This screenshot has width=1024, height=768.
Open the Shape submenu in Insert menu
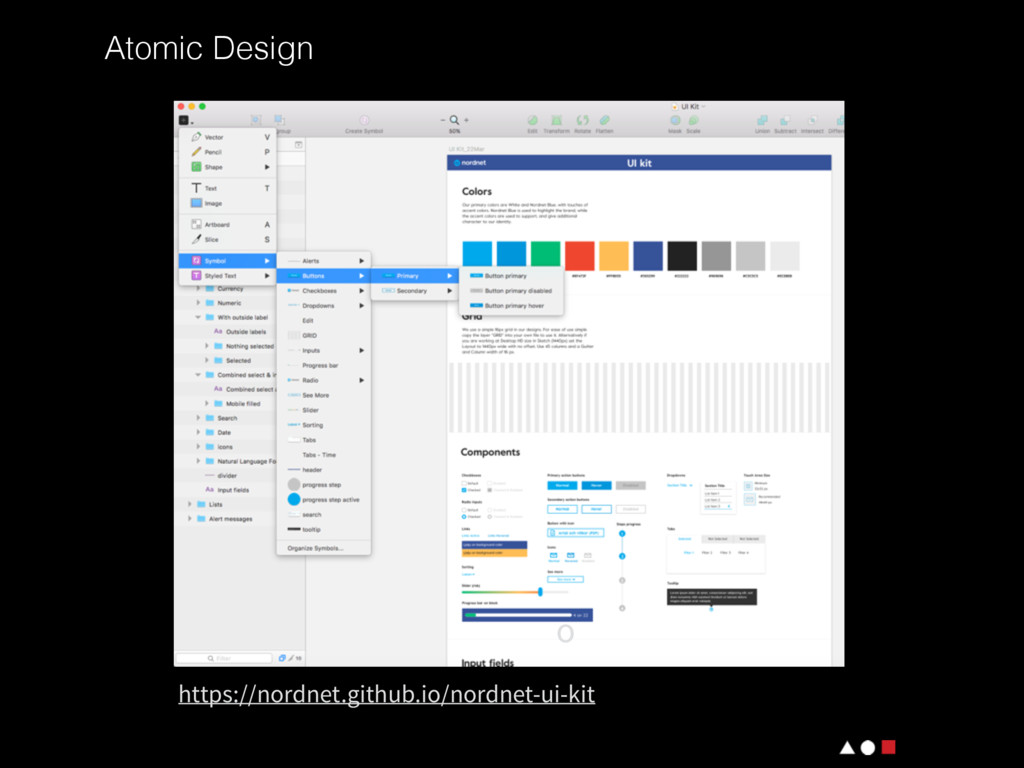[228, 167]
